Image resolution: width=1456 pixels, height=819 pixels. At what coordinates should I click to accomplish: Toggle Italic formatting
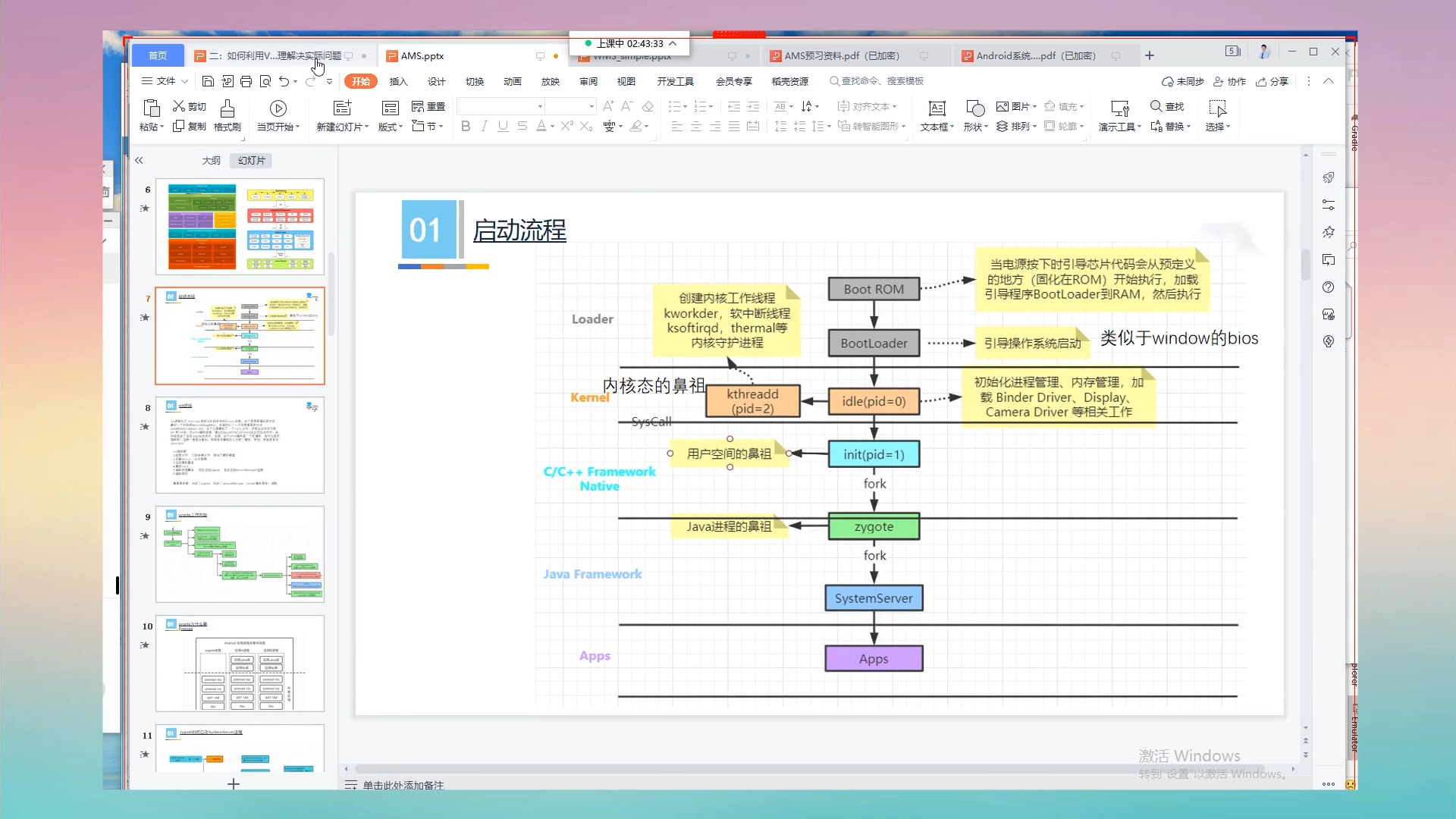coord(485,127)
